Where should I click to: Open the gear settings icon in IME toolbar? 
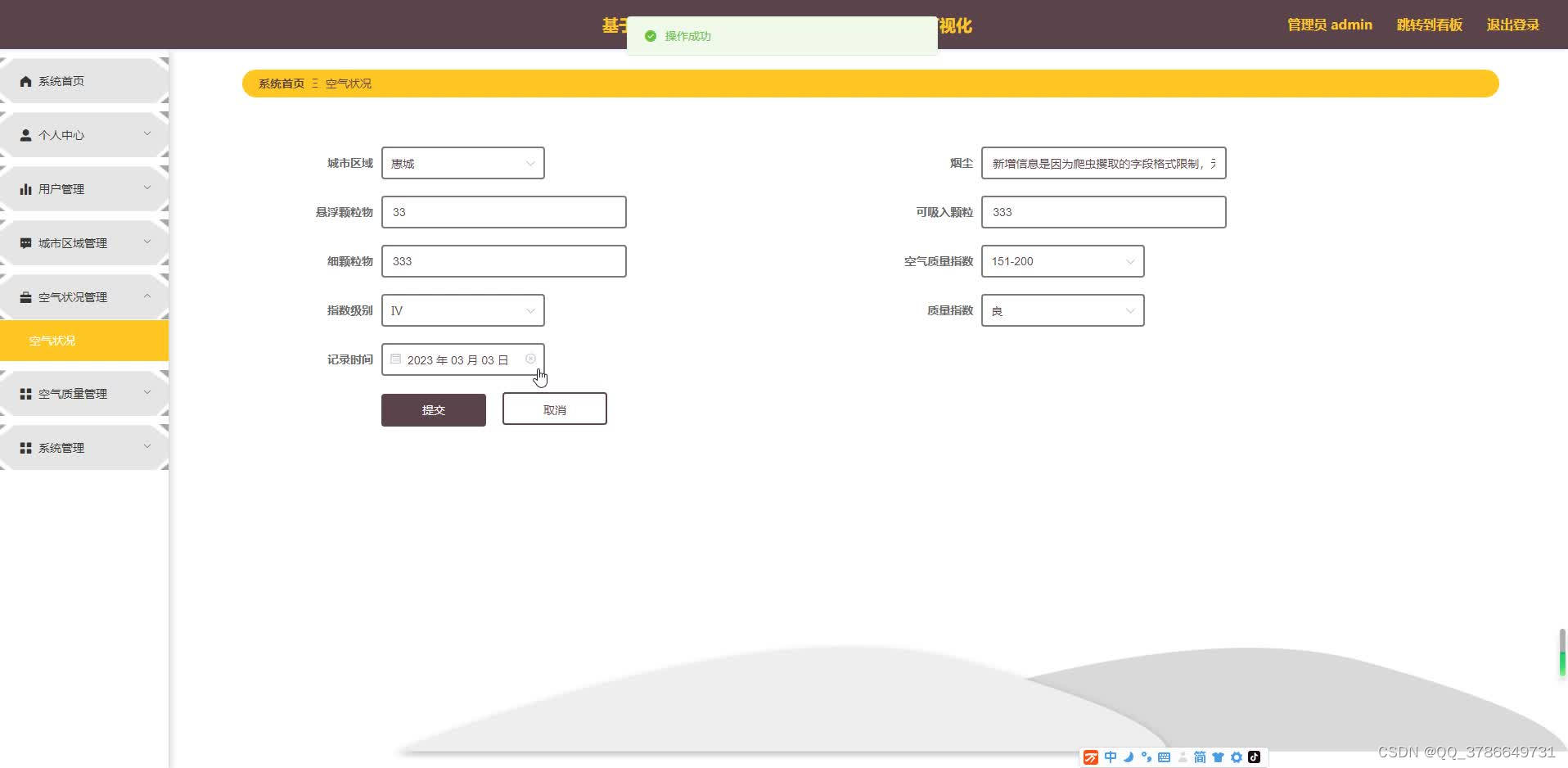point(1237,757)
